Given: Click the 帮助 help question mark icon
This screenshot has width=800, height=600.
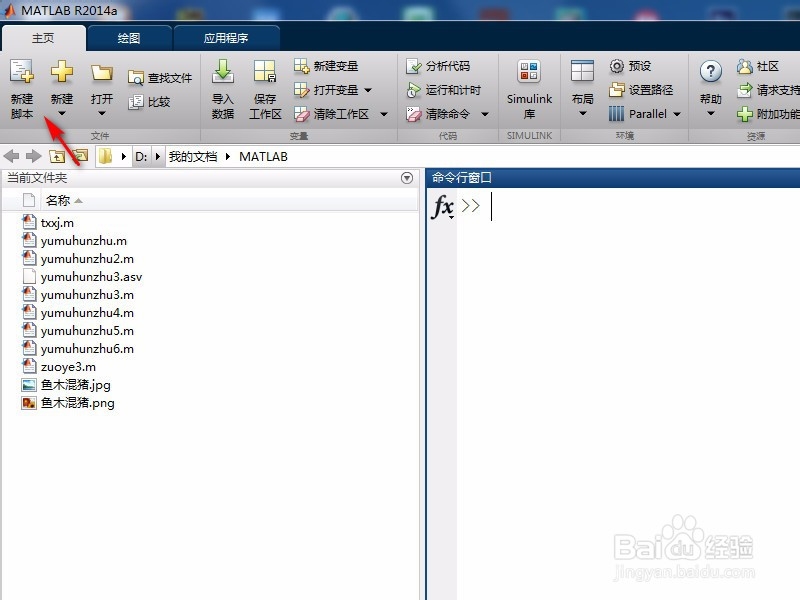Looking at the screenshot, I should 711,71.
